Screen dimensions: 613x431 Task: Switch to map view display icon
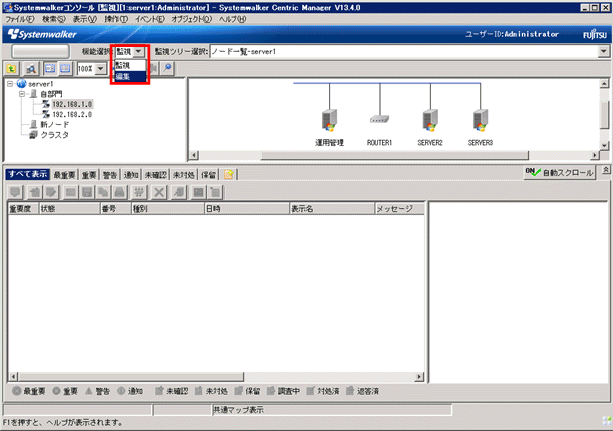click(50, 68)
